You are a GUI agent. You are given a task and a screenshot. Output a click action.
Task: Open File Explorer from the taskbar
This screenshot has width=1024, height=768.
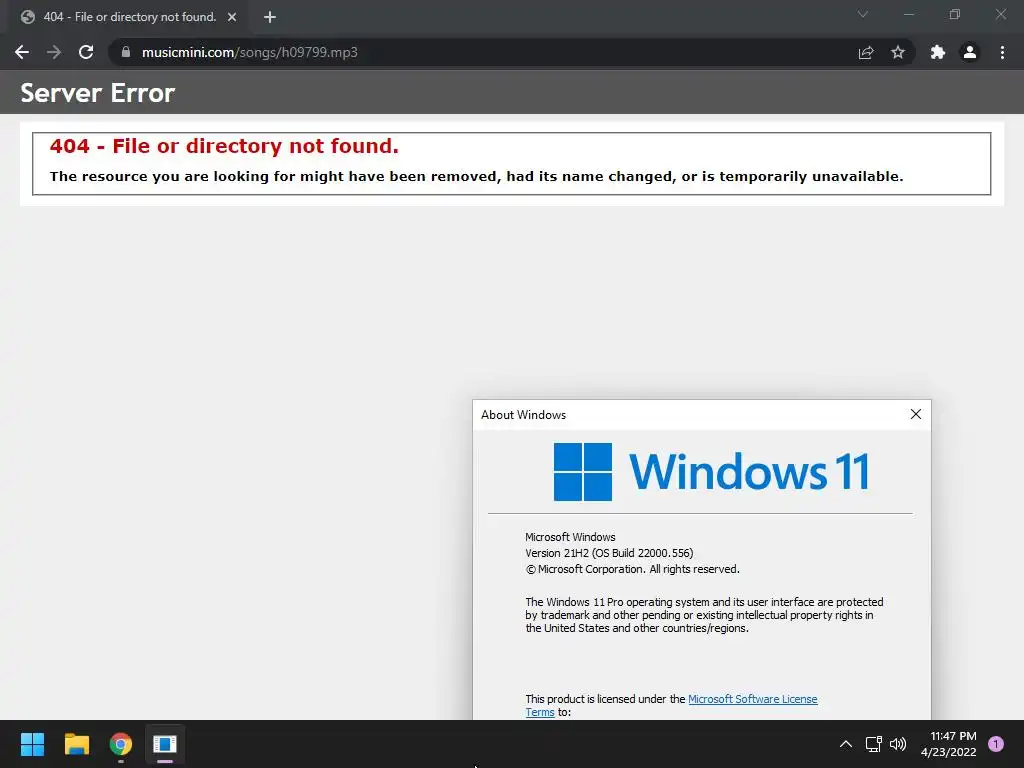76,744
